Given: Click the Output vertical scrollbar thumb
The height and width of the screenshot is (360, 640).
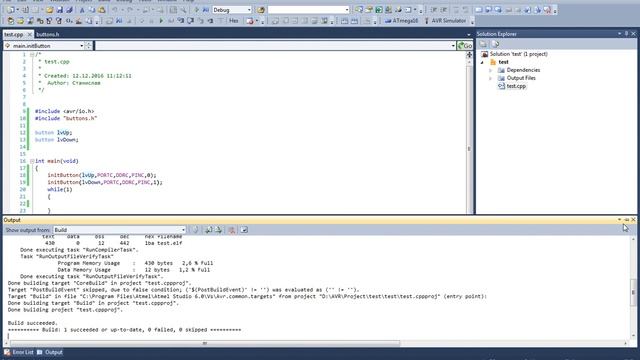Looking at the screenshot, I should click(633, 292).
